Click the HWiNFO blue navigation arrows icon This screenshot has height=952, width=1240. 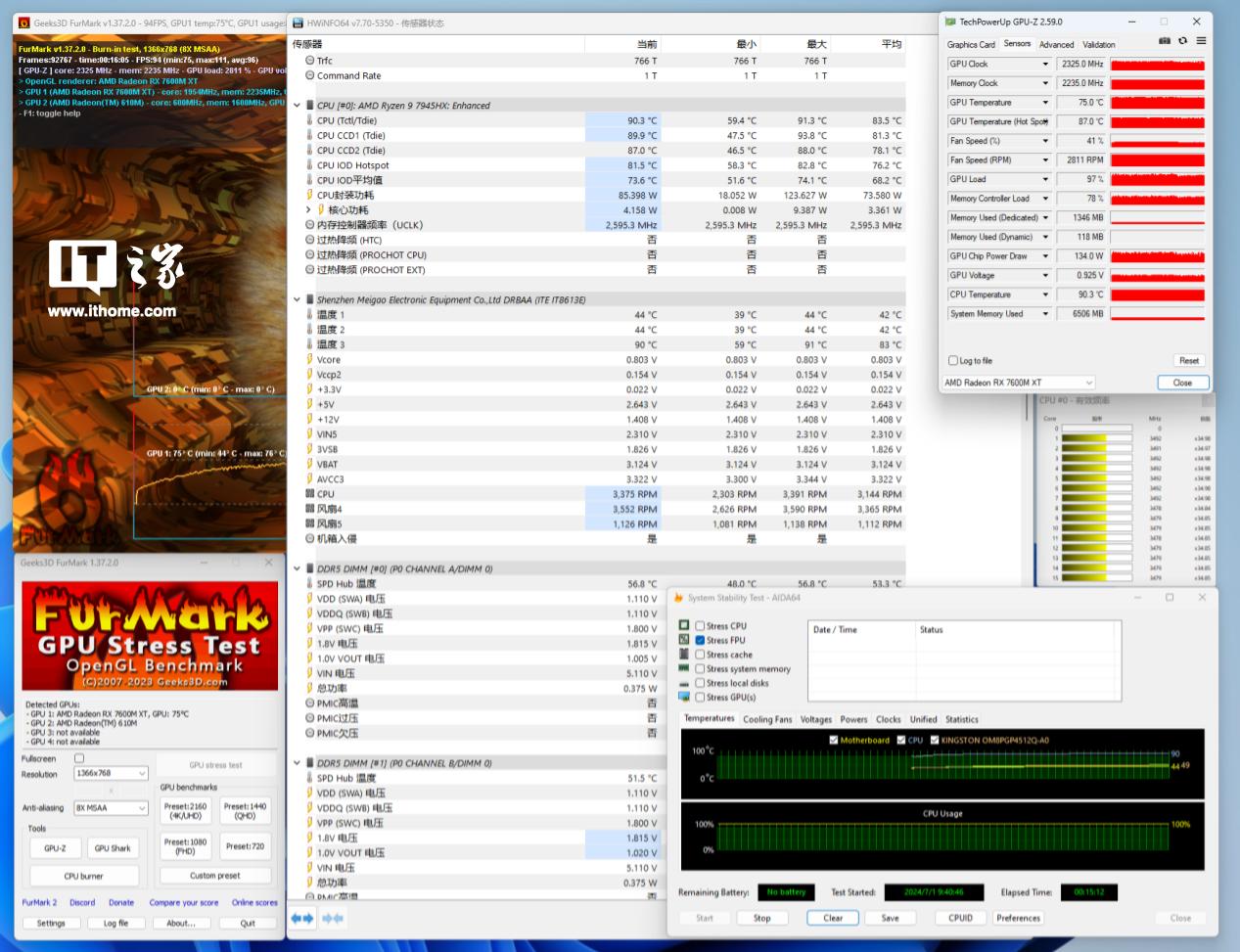(x=302, y=918)
